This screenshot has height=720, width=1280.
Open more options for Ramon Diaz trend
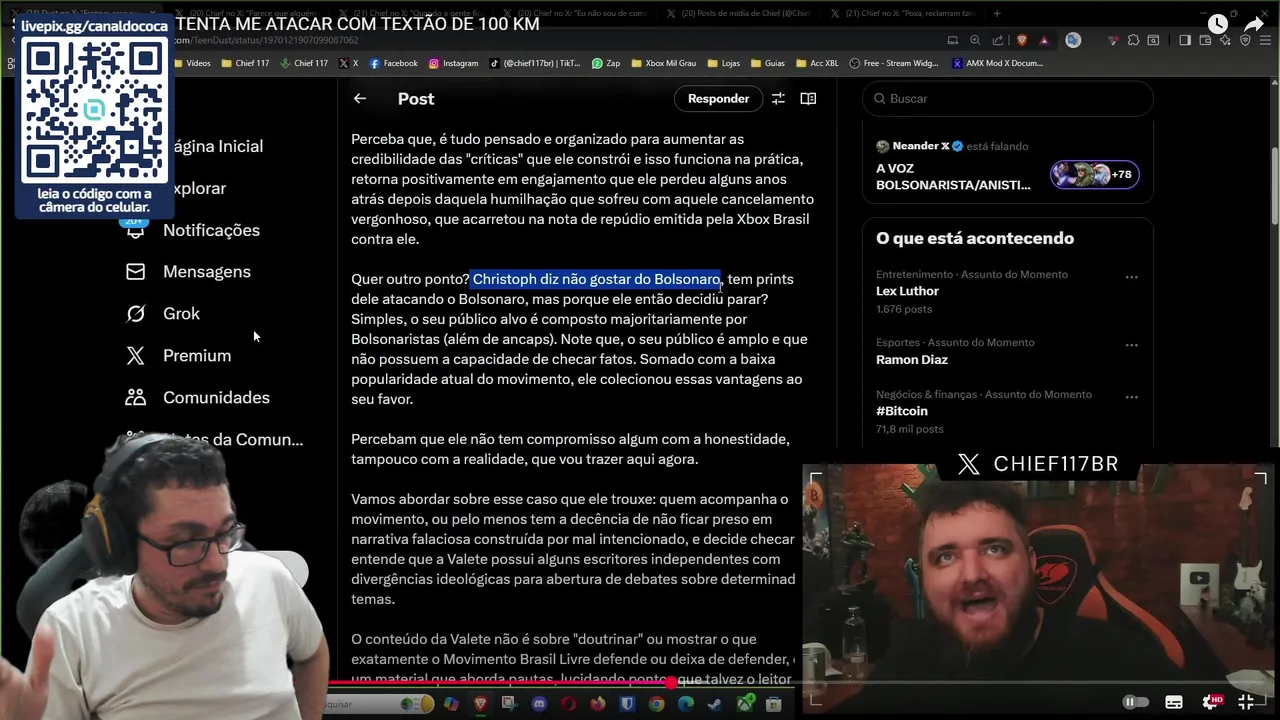pyautogui.click(x=1132, y=345)
